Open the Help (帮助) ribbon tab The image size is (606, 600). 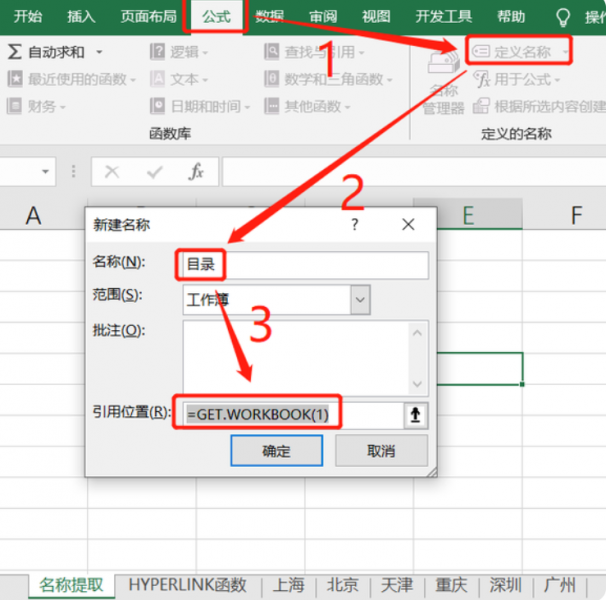tap(511, 17)
